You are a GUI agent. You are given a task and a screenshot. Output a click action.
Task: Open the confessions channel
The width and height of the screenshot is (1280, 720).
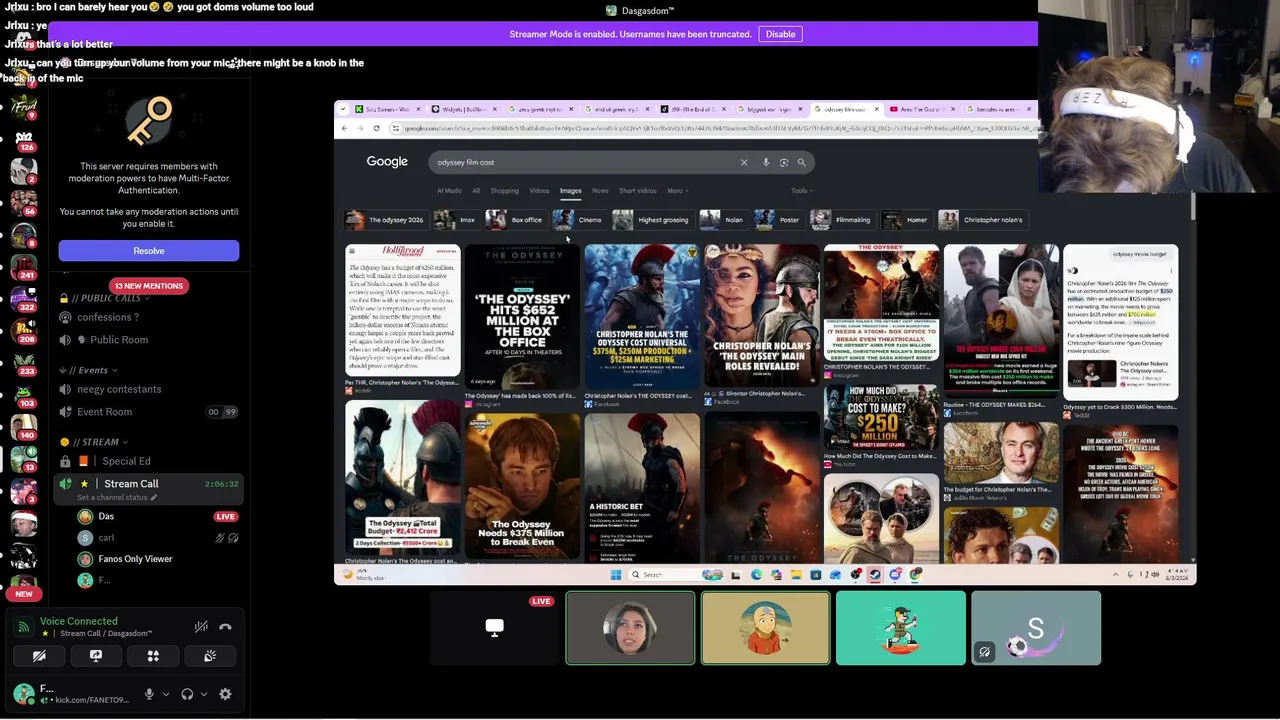point(108,317)
